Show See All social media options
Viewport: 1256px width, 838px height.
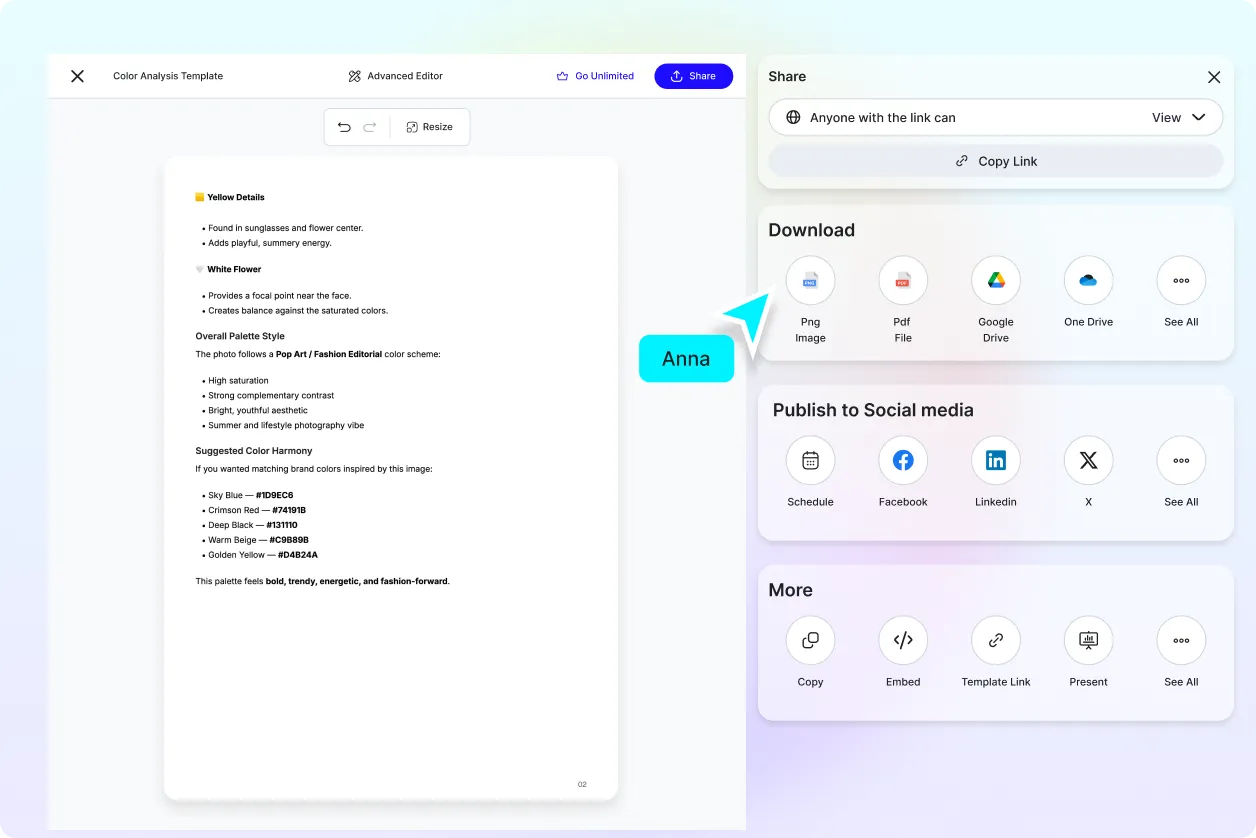1181,461
